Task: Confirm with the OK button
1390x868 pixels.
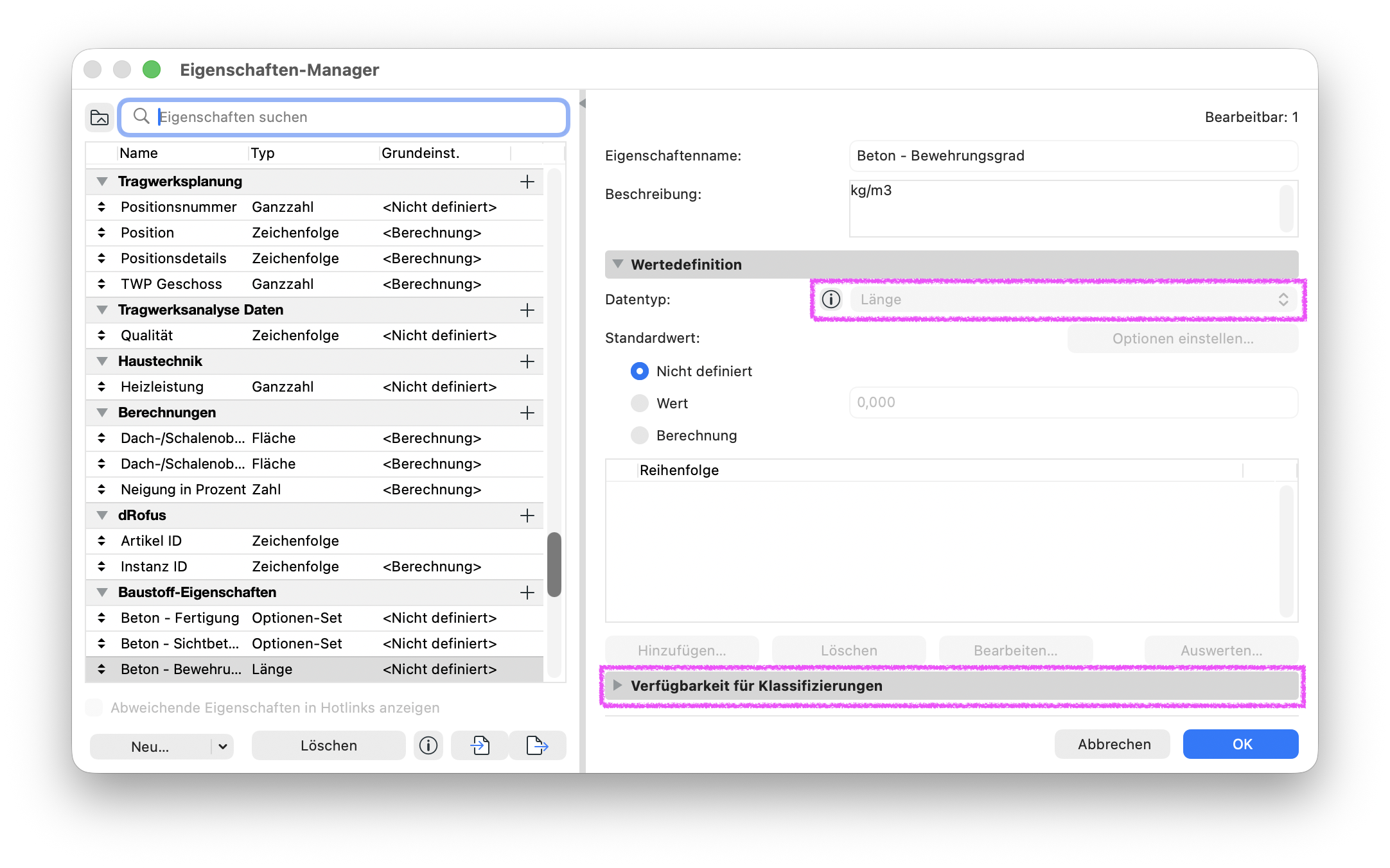Action: 1241,744
